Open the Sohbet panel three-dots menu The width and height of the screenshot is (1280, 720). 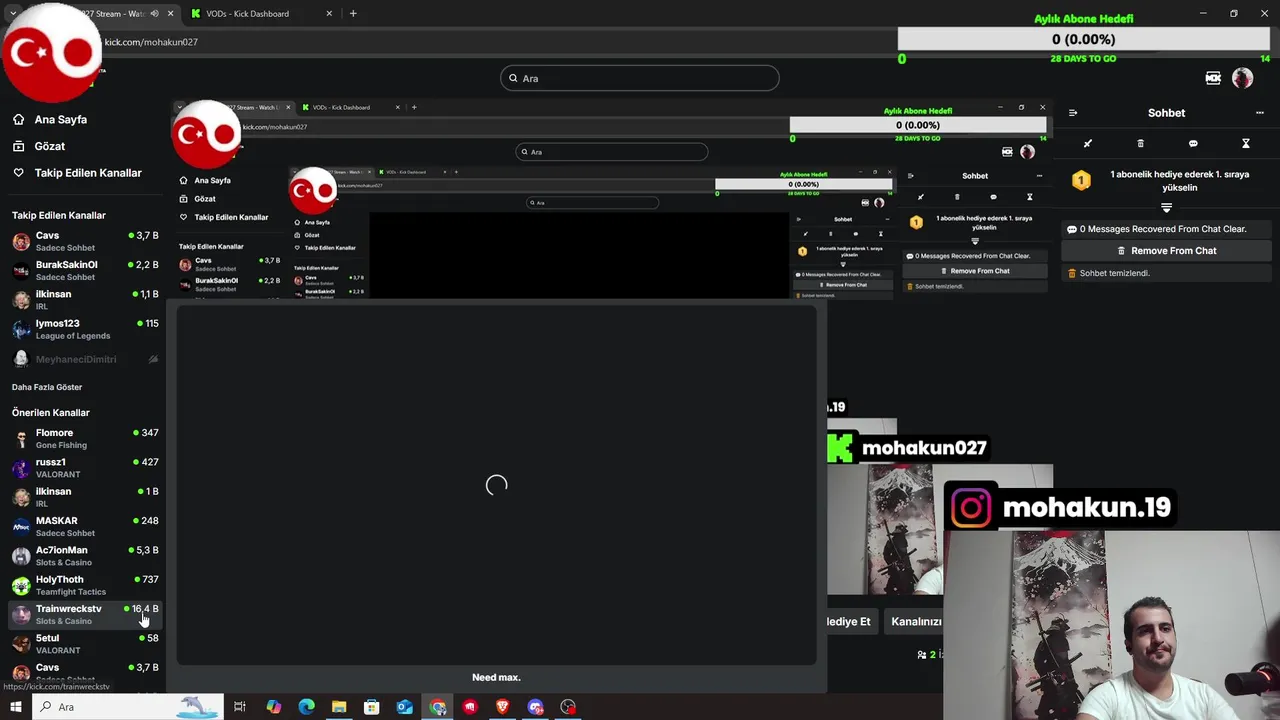[1260, 113]
